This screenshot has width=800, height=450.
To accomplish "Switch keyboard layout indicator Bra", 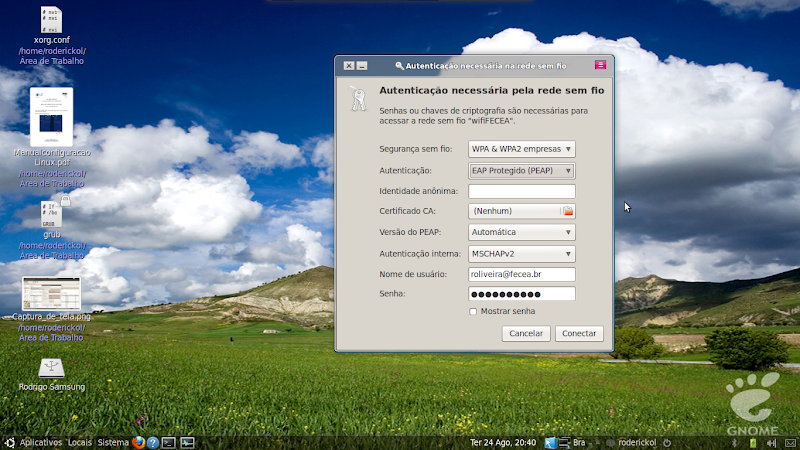I will click(x=579, y=442).
